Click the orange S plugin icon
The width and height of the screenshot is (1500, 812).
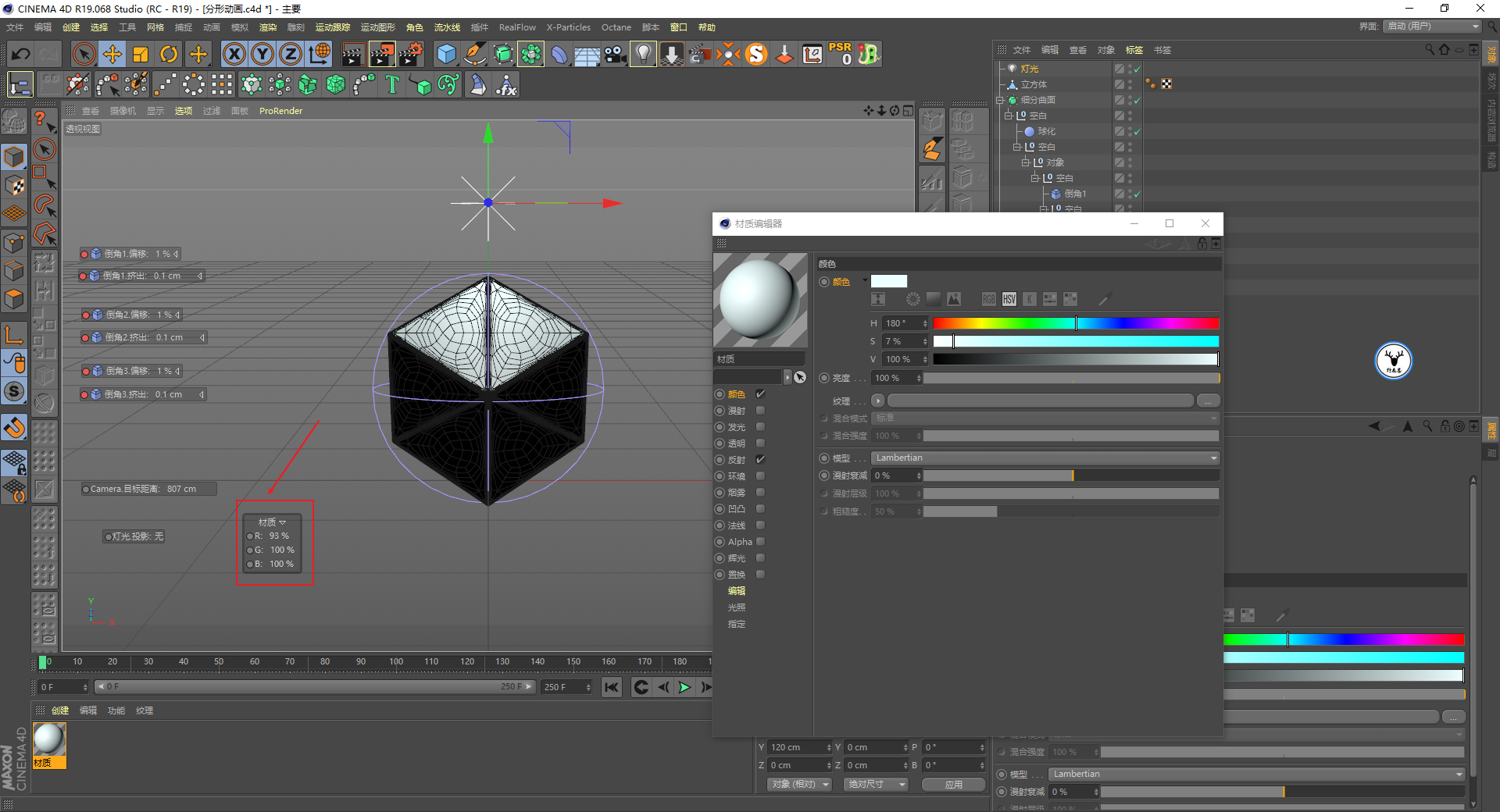(756, 54)
